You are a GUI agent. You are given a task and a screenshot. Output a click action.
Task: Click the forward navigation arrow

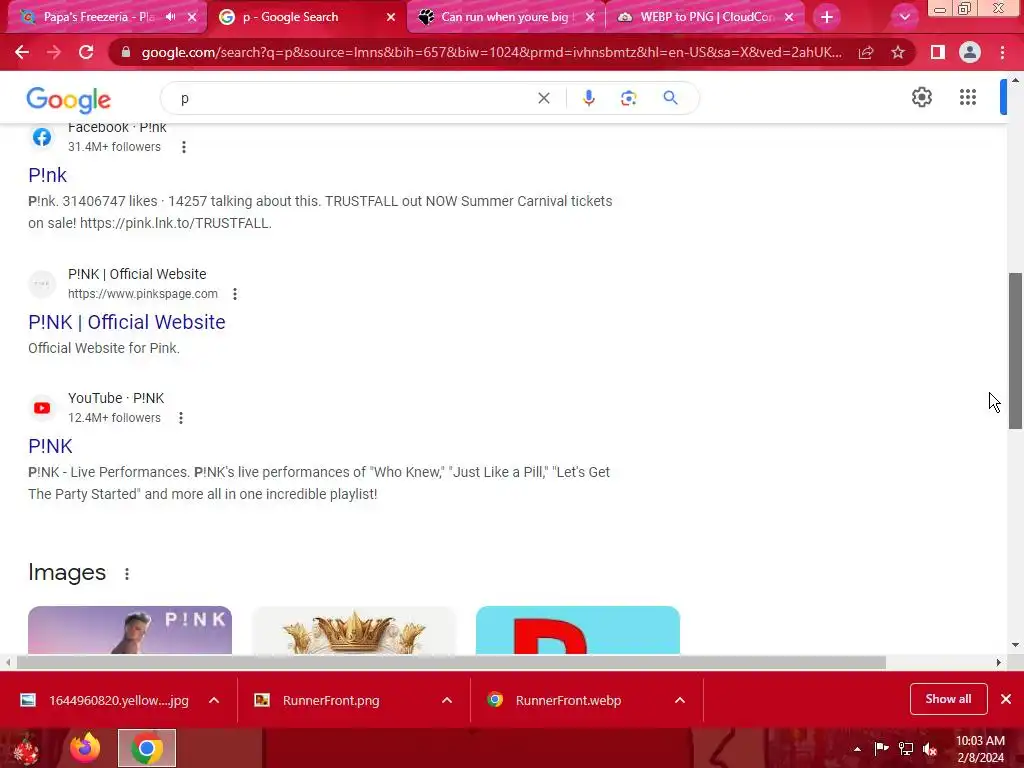54,52
